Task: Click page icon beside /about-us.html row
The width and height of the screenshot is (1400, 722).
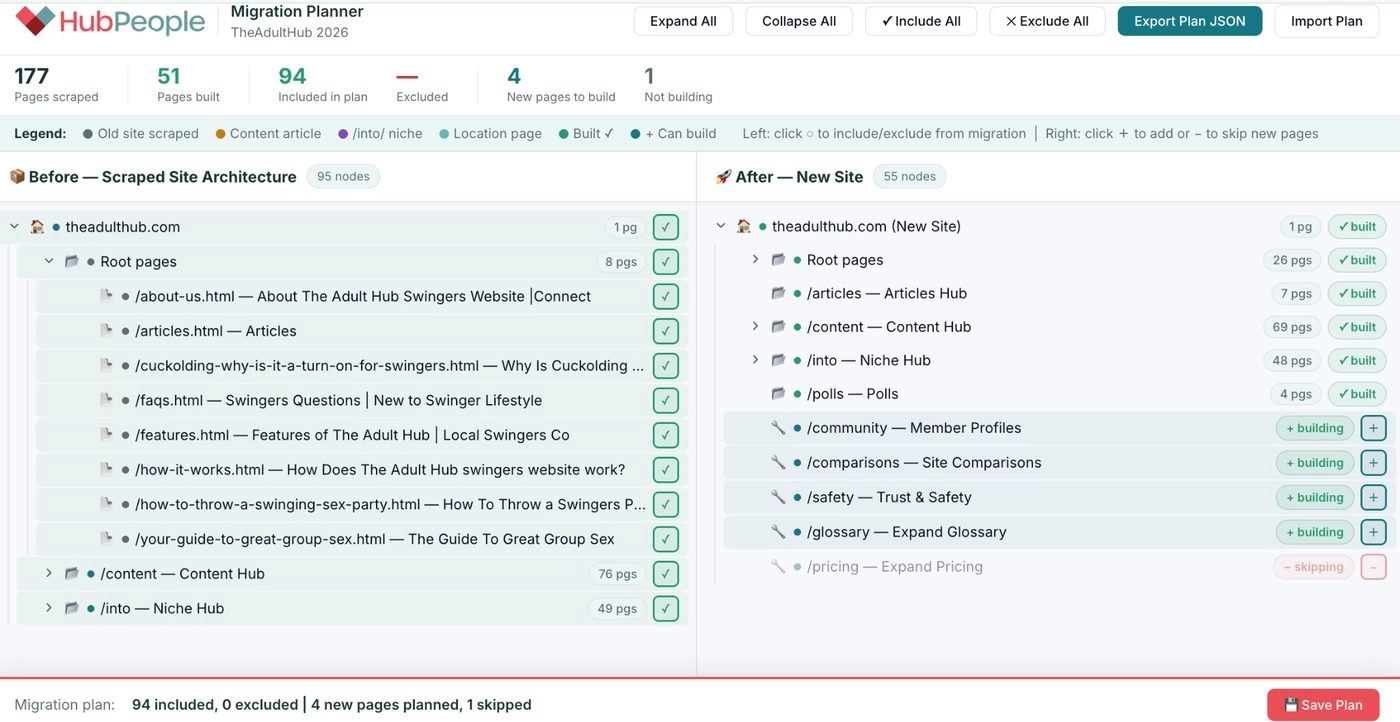Action: click(x=106, y=296)
